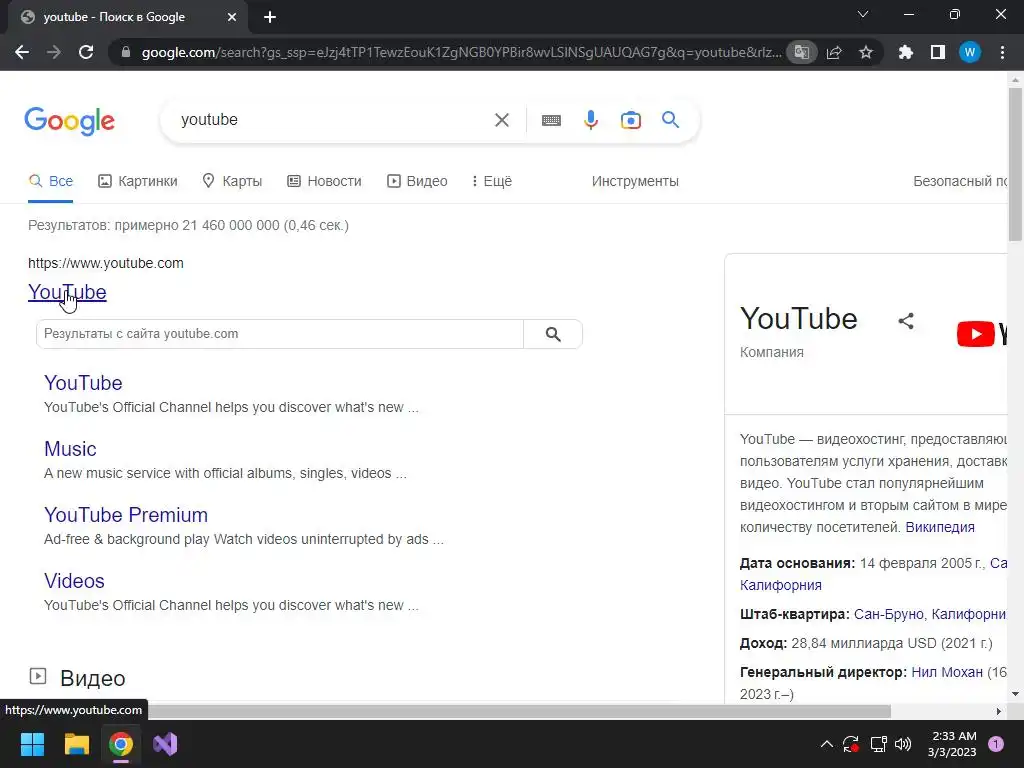Open the Калифорния link
The image size is (1024, 768).
pos(780,585)
